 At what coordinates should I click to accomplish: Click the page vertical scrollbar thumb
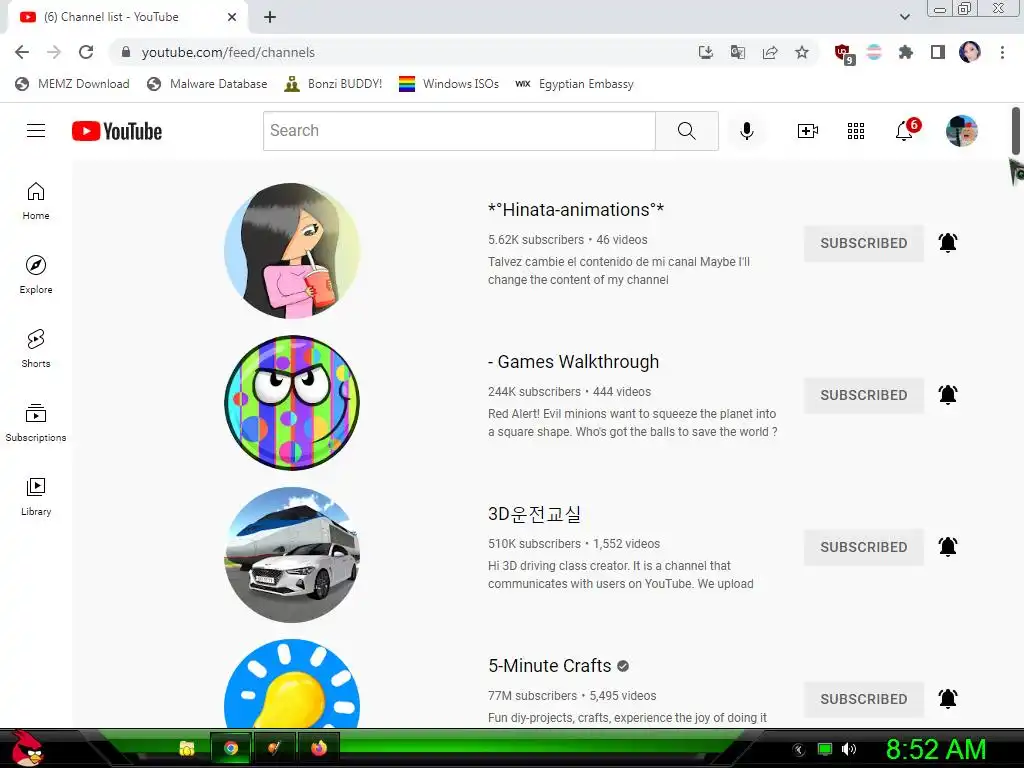coord(1016,131)
